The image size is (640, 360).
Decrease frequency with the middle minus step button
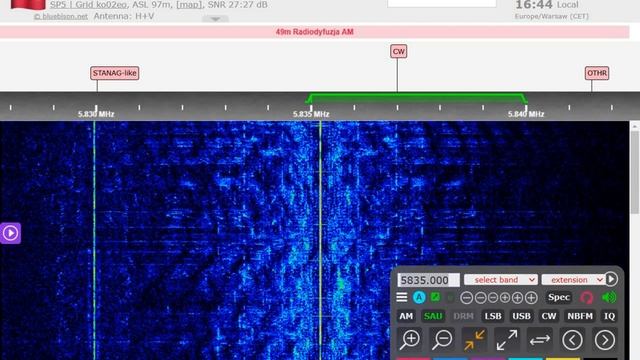point(480,298)
